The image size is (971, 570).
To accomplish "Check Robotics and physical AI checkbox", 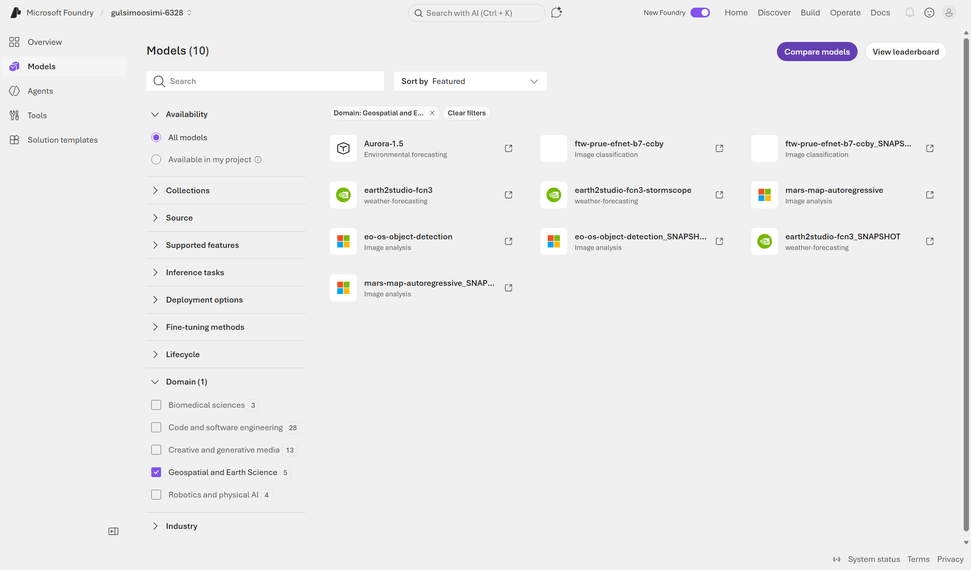I will pyautogui.click(x=156, y=494).
